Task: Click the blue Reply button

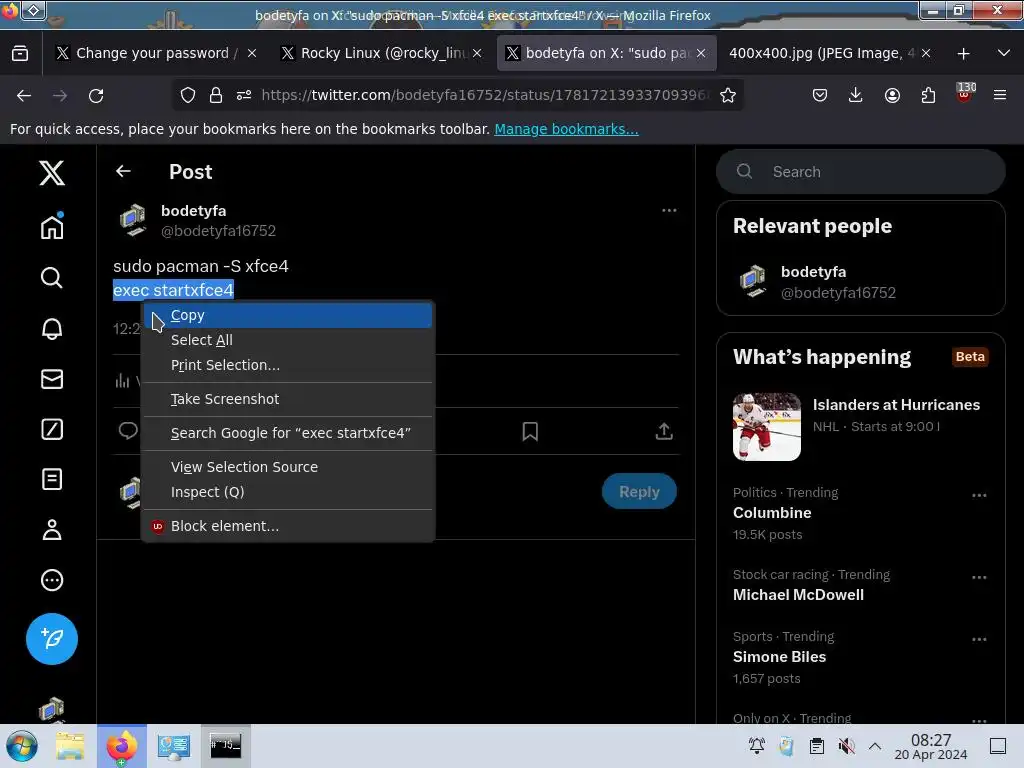Action: (x=639, y=491)
